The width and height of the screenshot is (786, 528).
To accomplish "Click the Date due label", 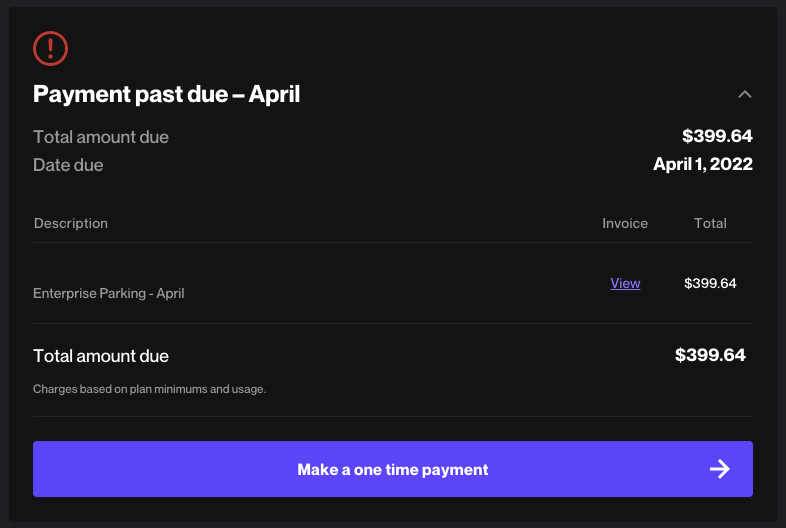I will [68, 165].
